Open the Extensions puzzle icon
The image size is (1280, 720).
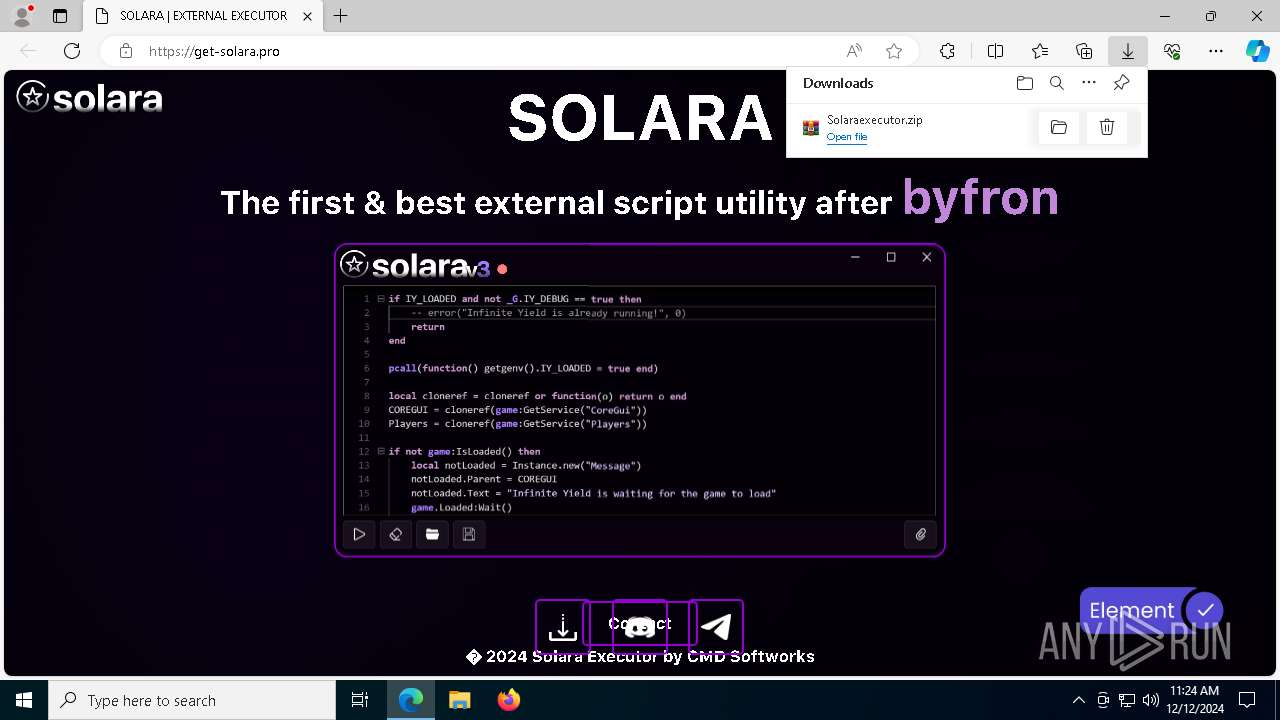point(947,51)
